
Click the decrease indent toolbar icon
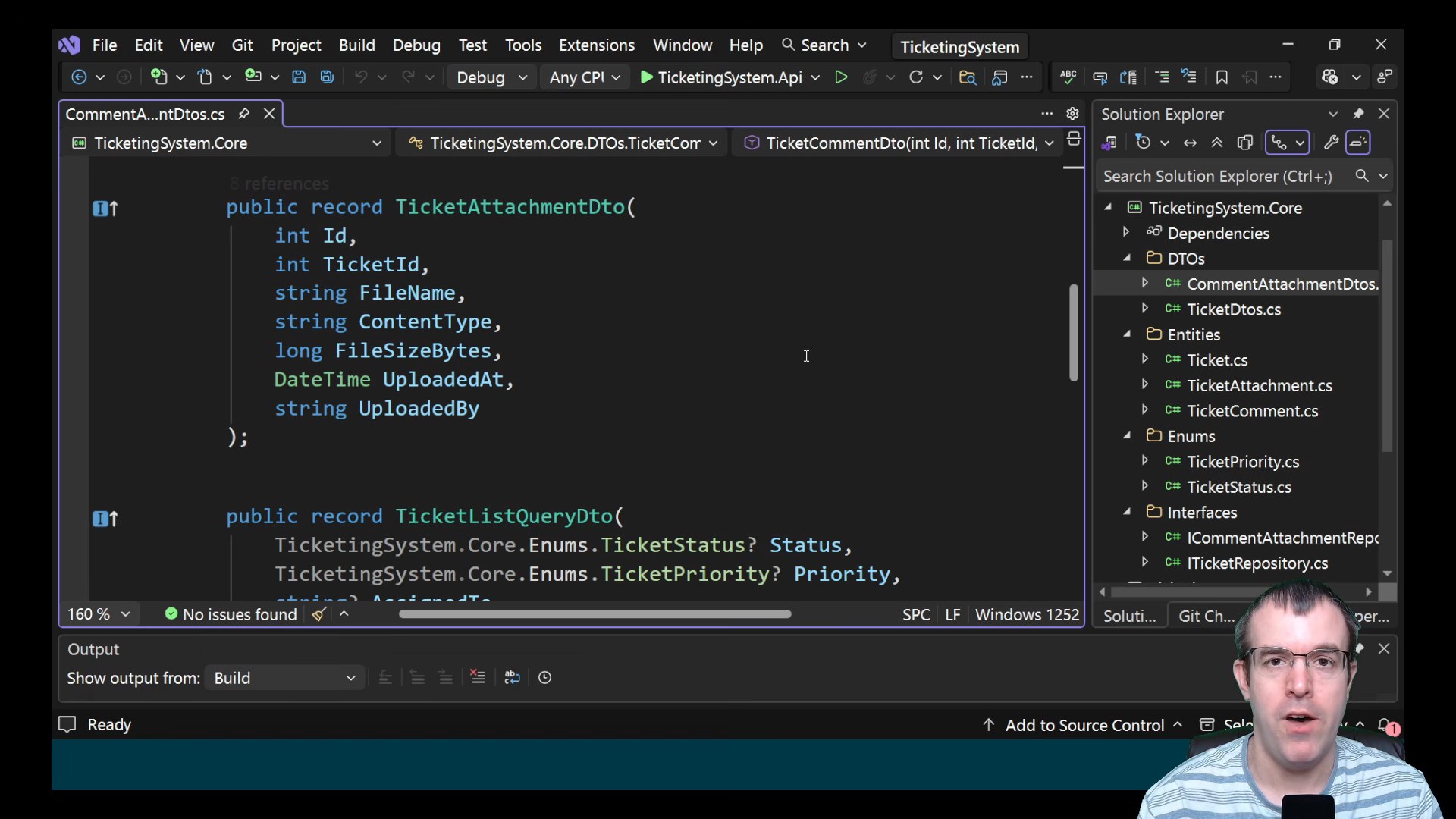click(x=1162, y=77)
